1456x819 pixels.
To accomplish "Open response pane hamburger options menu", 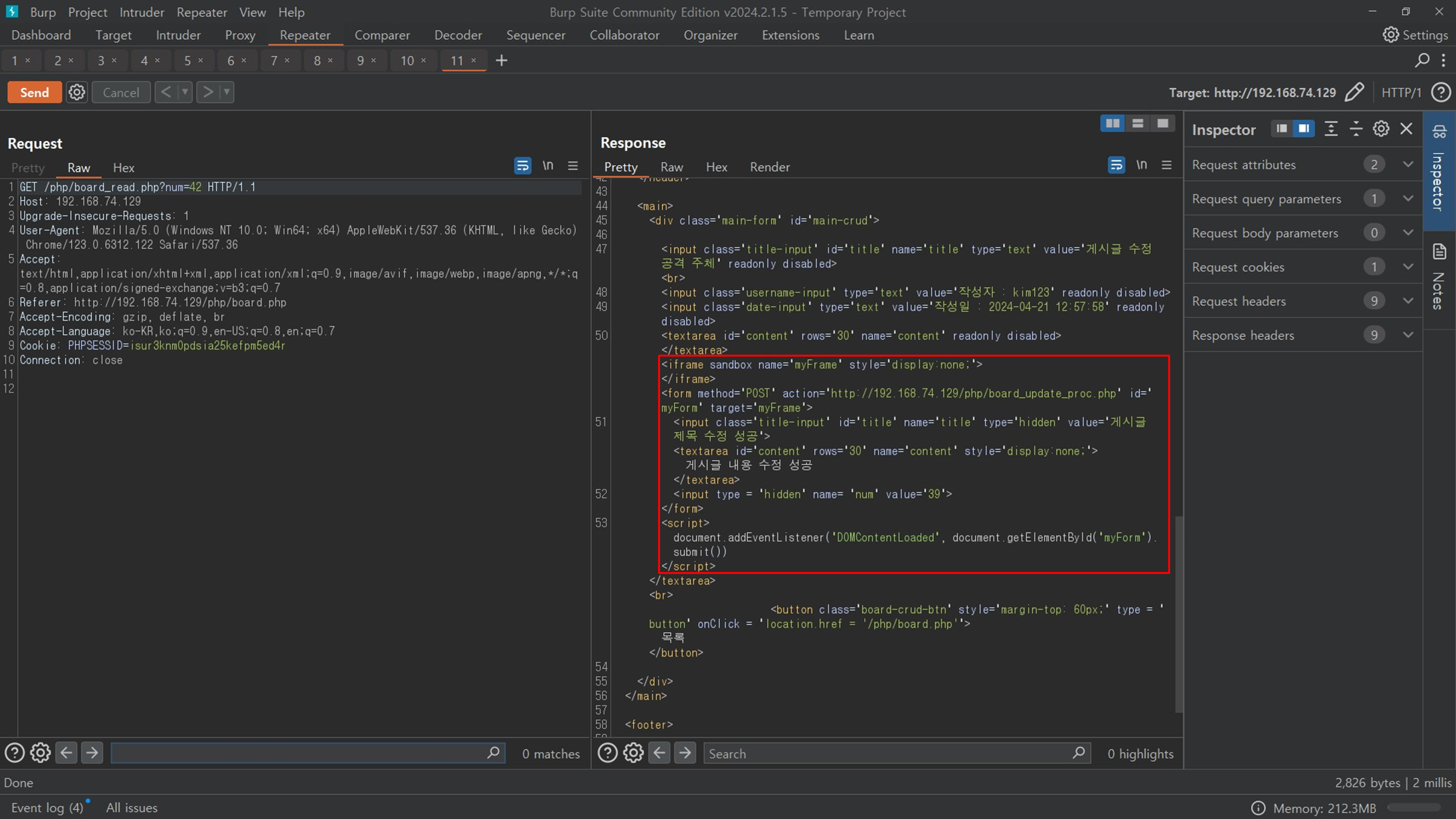I will (1167, 165).
